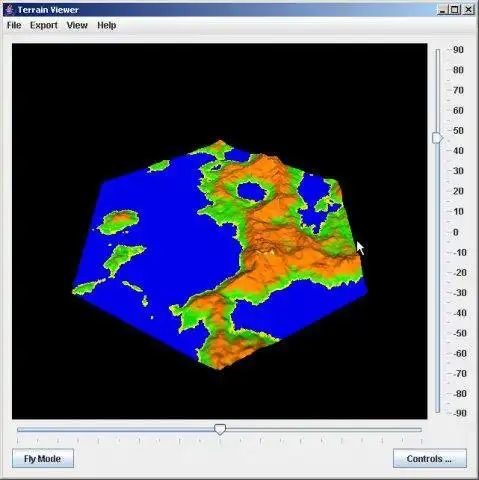The width and height of the screenshot is (479, 480).
Task: Click the Java icon in title bar
Action: pyautogui.click(x=9, y=10)
